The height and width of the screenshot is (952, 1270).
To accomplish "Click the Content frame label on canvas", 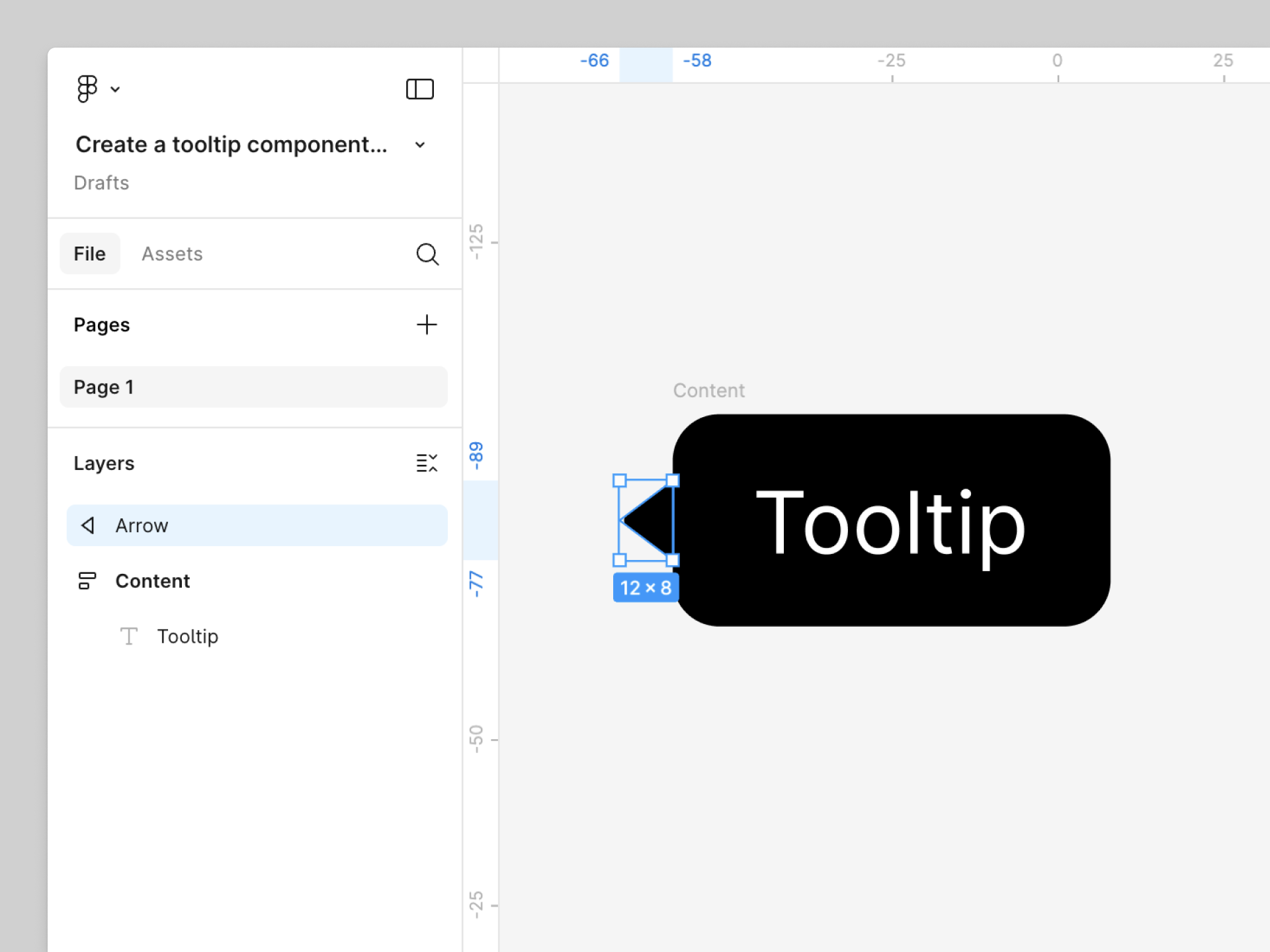I will tap(708, 391).
